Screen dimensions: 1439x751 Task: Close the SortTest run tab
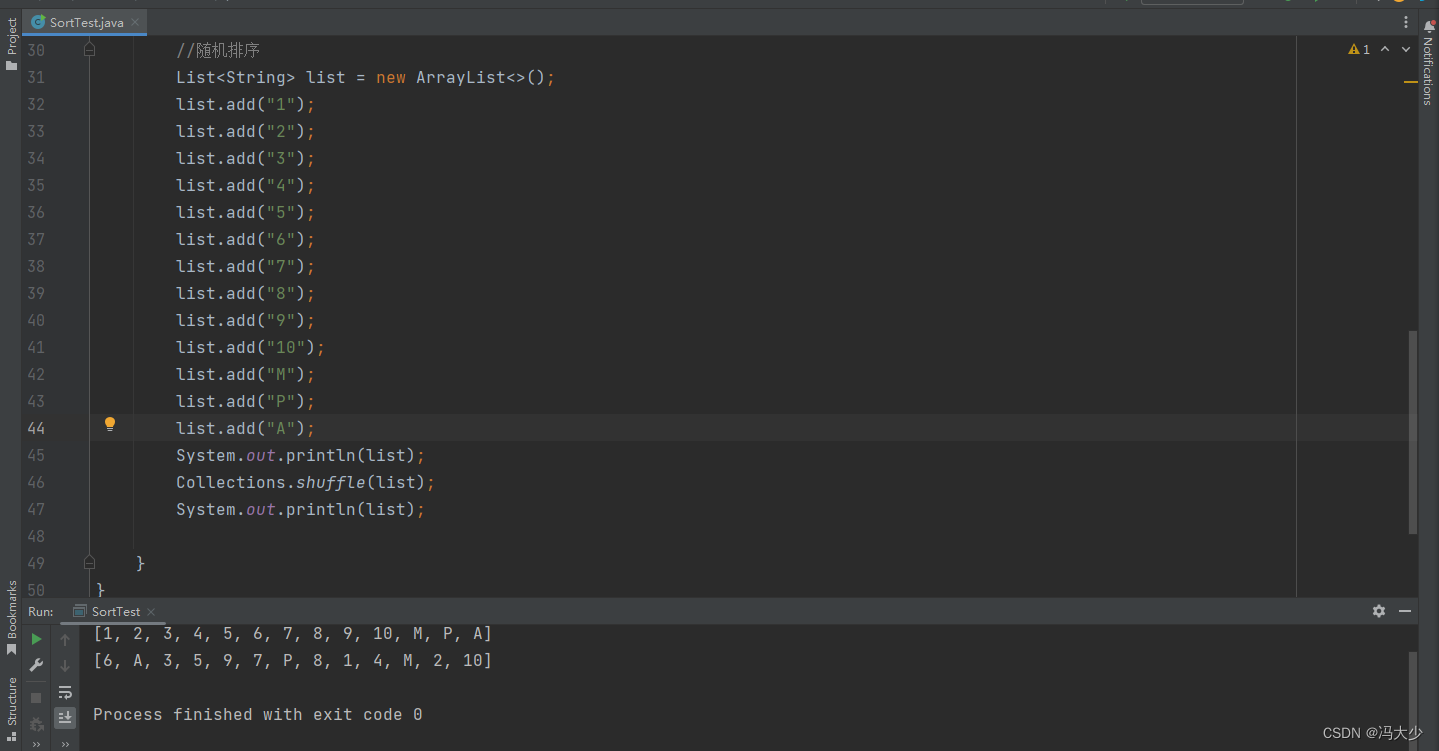[x=151, y=611]
